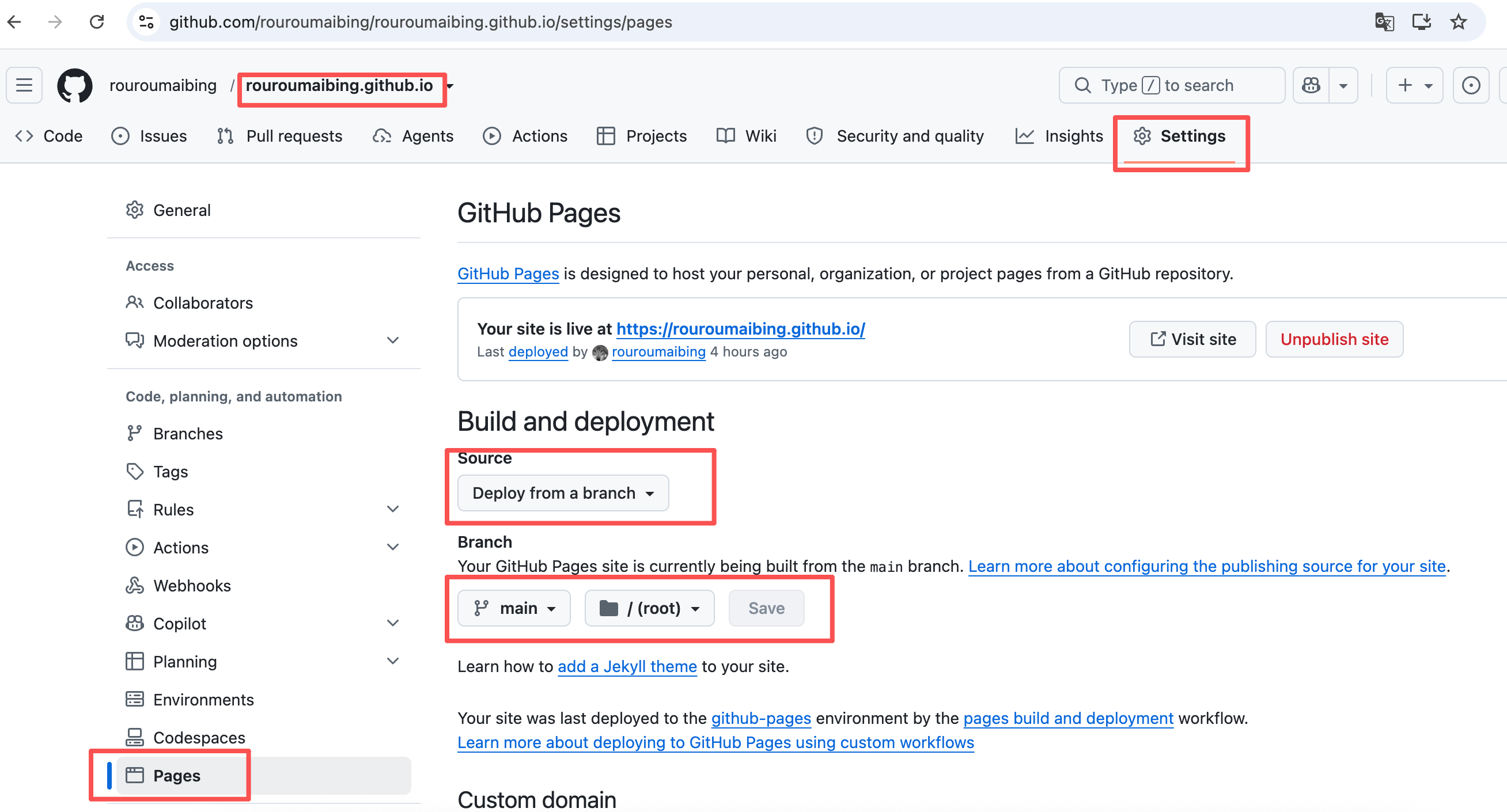Select Pages in the settings sidebar
Viewport: 1507px width, 812px height.
[263, 776]
